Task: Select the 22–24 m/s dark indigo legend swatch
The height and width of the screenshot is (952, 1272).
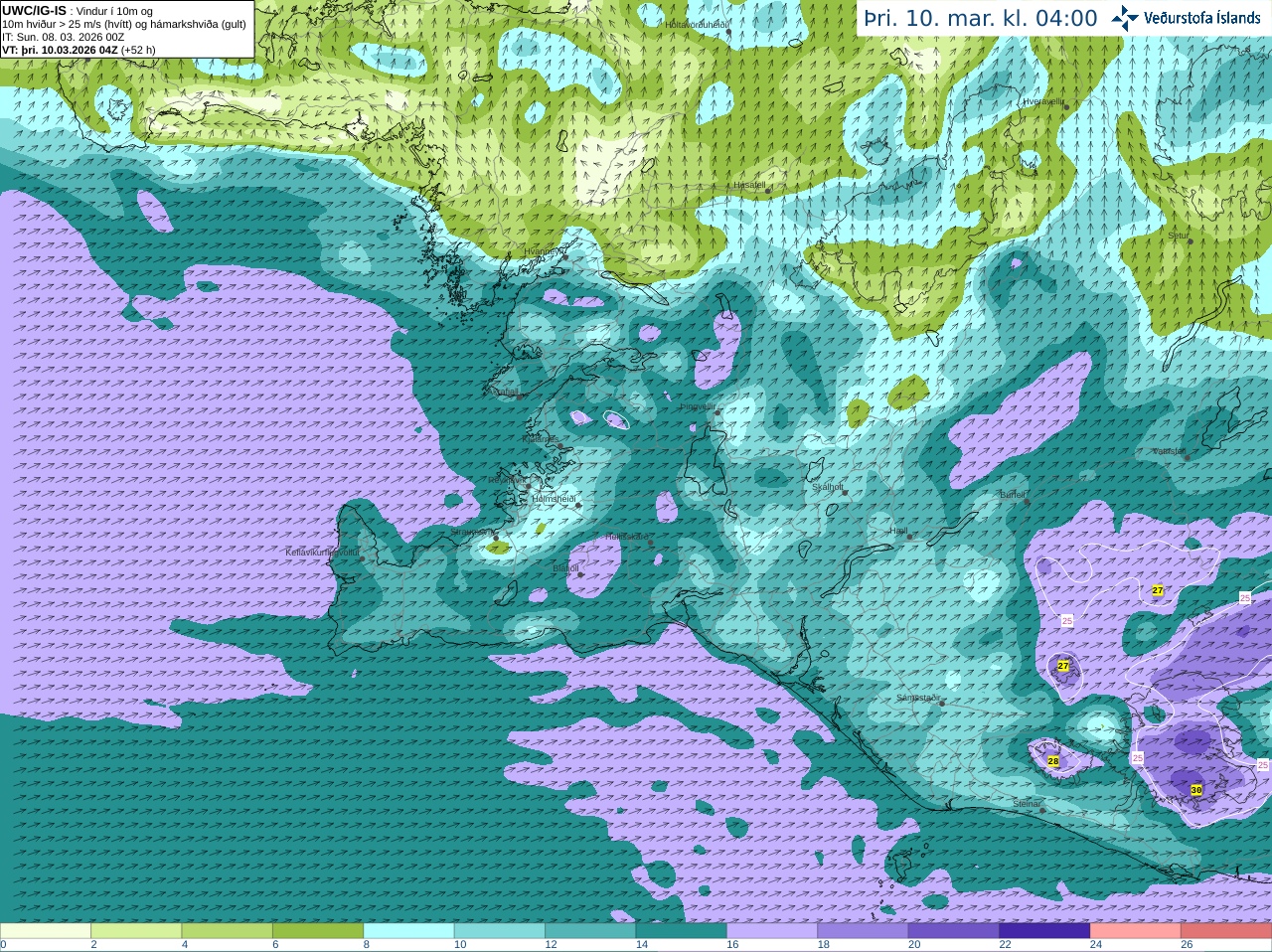Action: tap(1044, 931)
